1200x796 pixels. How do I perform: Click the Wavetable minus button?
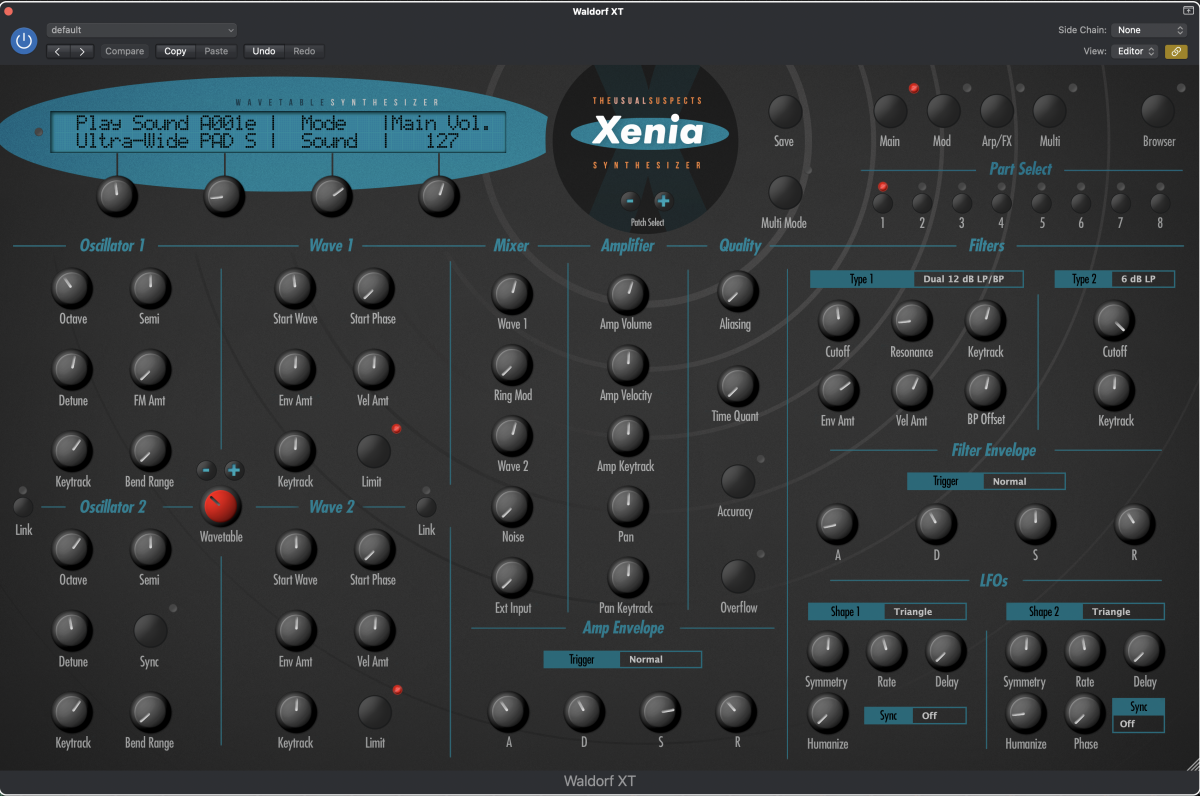205,469
